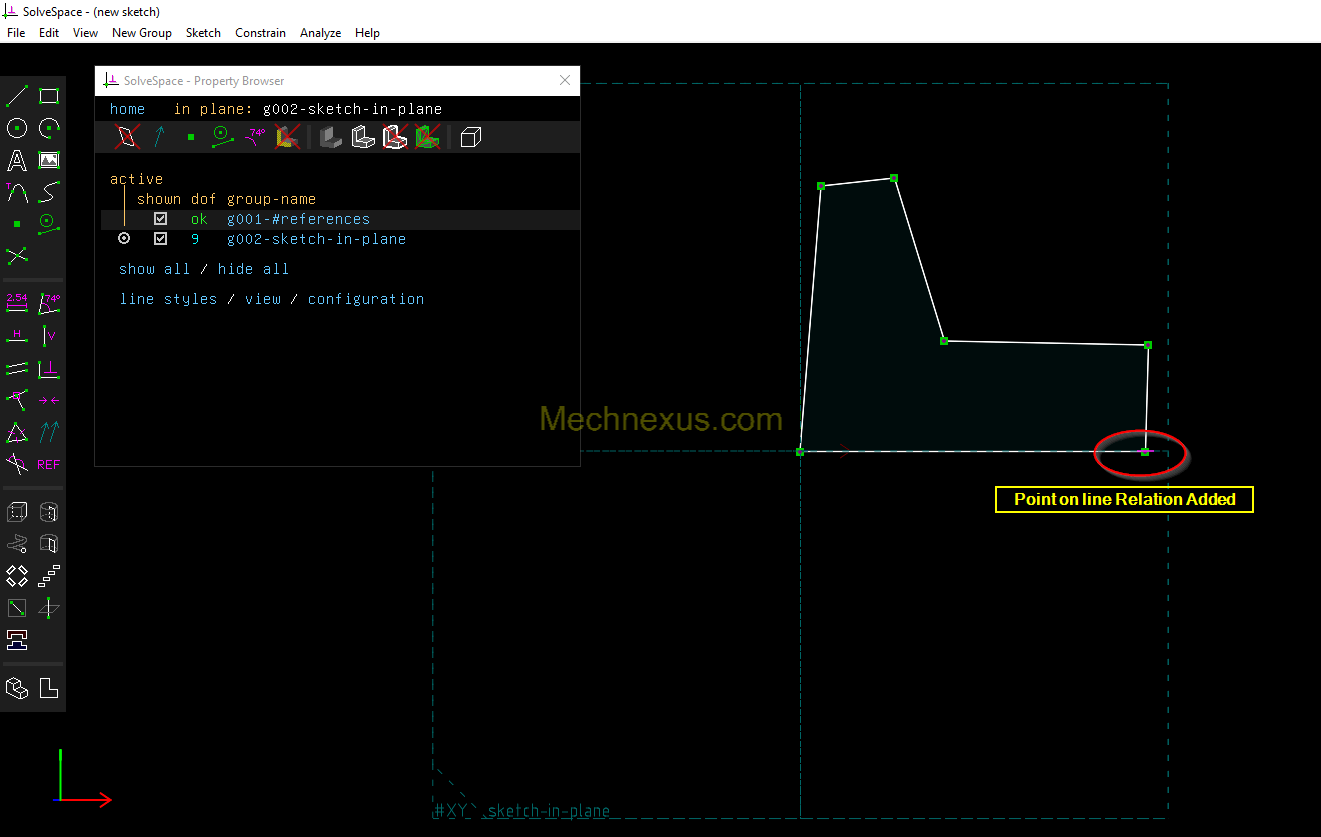Activate the TrueType text tool

(17, 160)
